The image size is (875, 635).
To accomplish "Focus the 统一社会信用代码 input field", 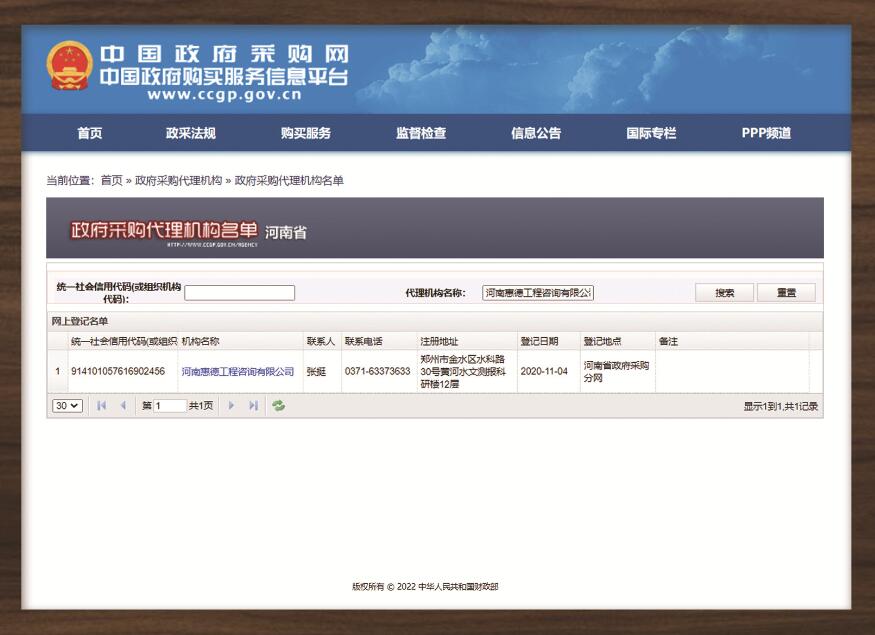I will [239, 293].
